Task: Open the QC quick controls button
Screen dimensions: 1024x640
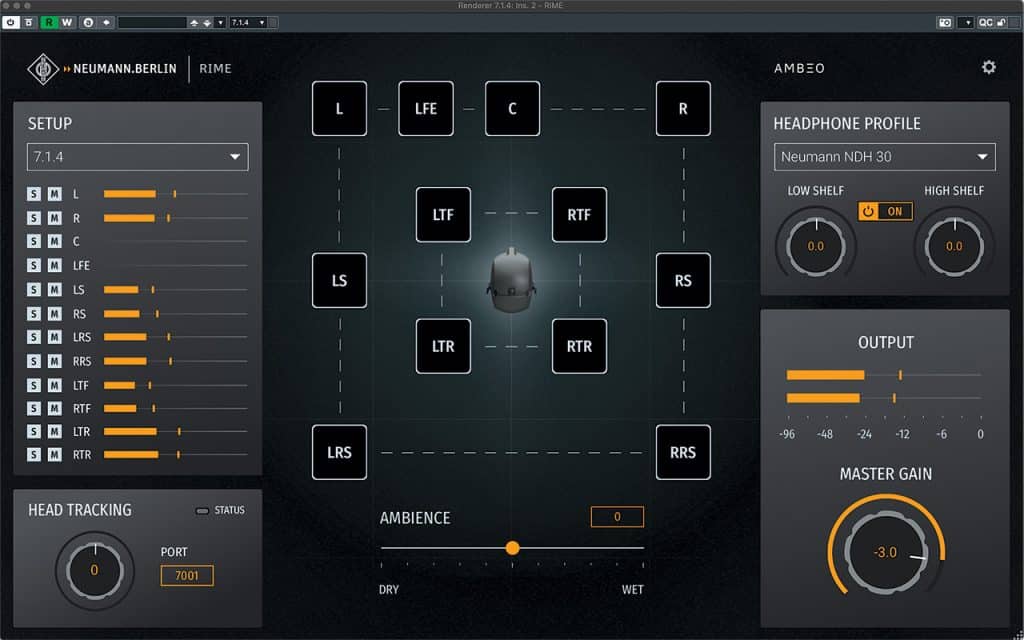Action: 985,23
